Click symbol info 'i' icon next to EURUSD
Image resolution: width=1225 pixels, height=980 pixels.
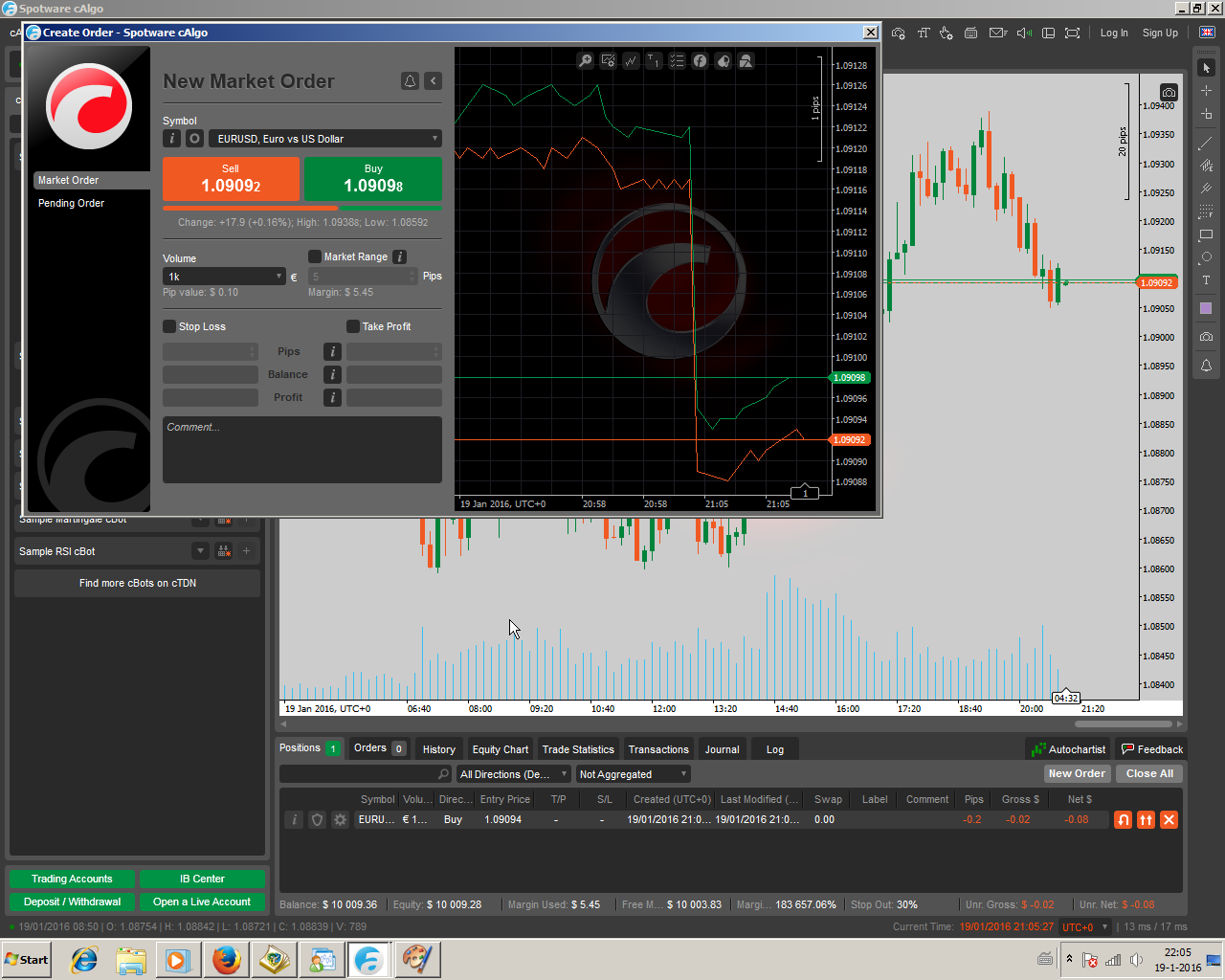171,138
